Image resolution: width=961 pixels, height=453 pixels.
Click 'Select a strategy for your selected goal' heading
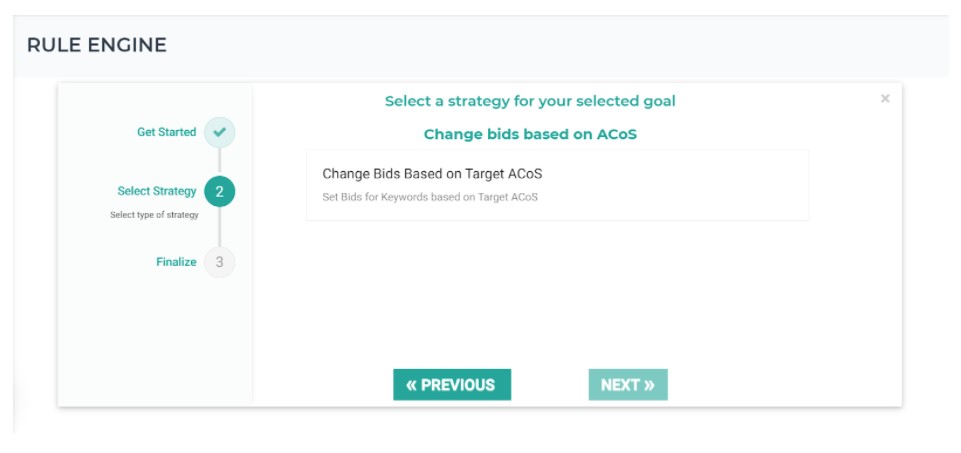click(x=530, y=101)
